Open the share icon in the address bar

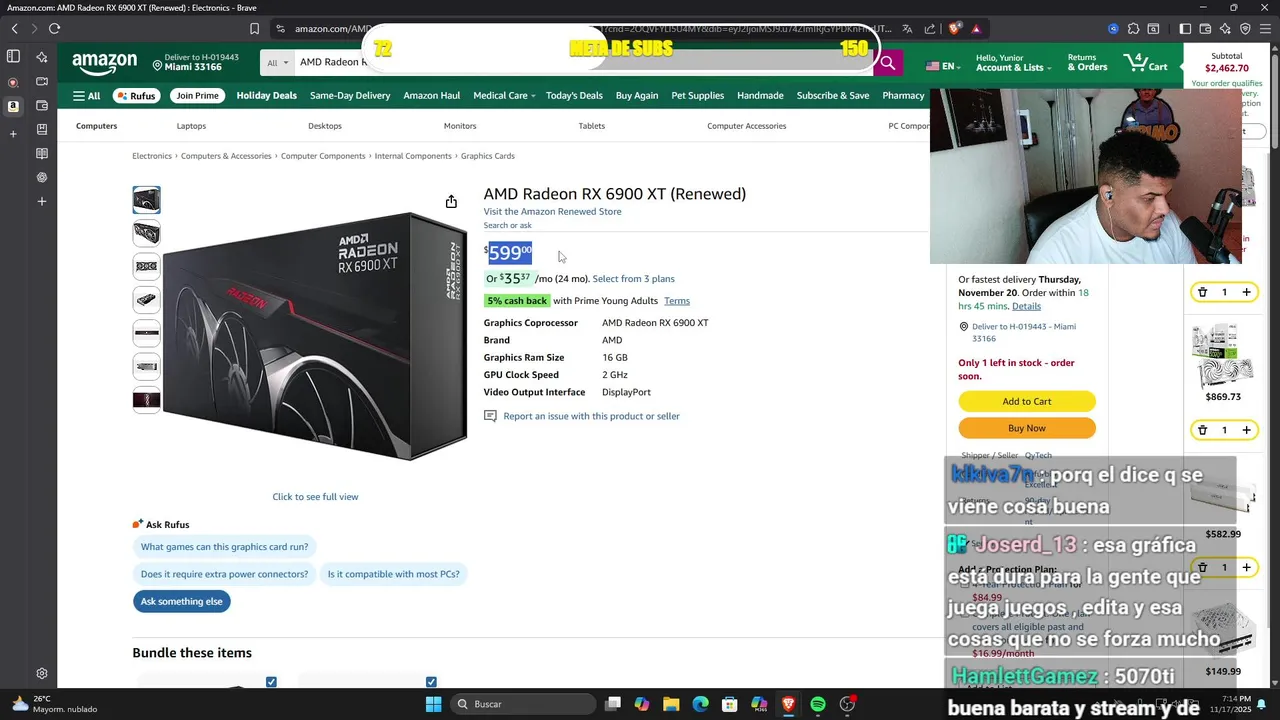(930, 29)
